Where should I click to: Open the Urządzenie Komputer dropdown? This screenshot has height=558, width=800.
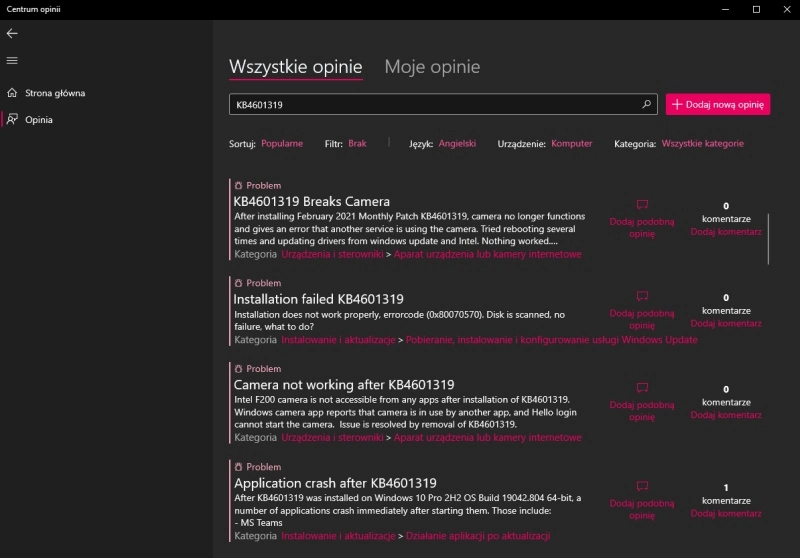pyautogui.click(x=571, y=144)
